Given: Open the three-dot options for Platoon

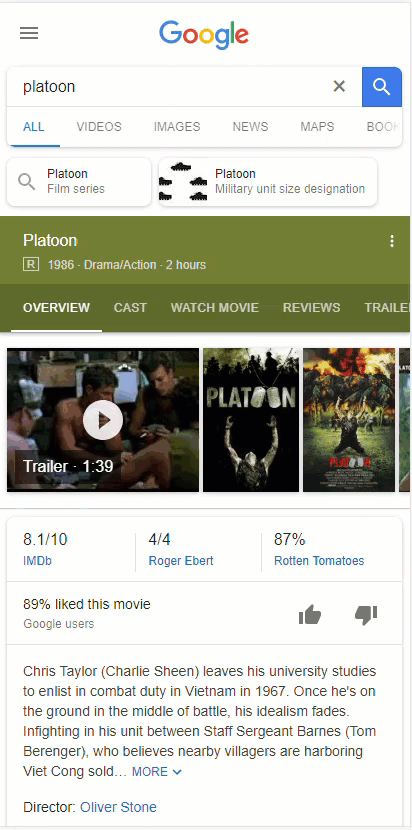Looking at the screenshot, I should point(392,241).
